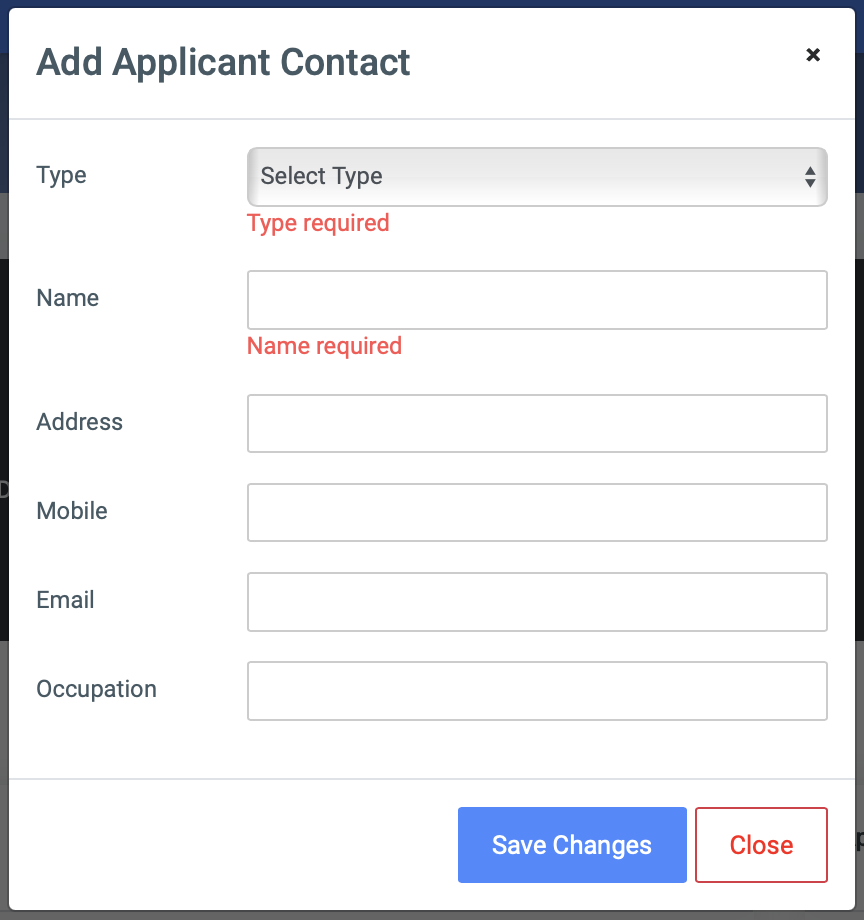The width and height of the screenshot is (864, 920).
Task: Click the Type field label
Action: tap(62, 175)
